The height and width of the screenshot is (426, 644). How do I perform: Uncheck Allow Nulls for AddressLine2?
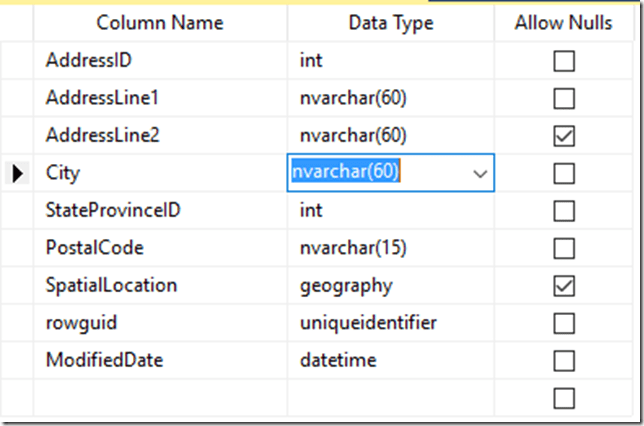click(x=564, y=136)
